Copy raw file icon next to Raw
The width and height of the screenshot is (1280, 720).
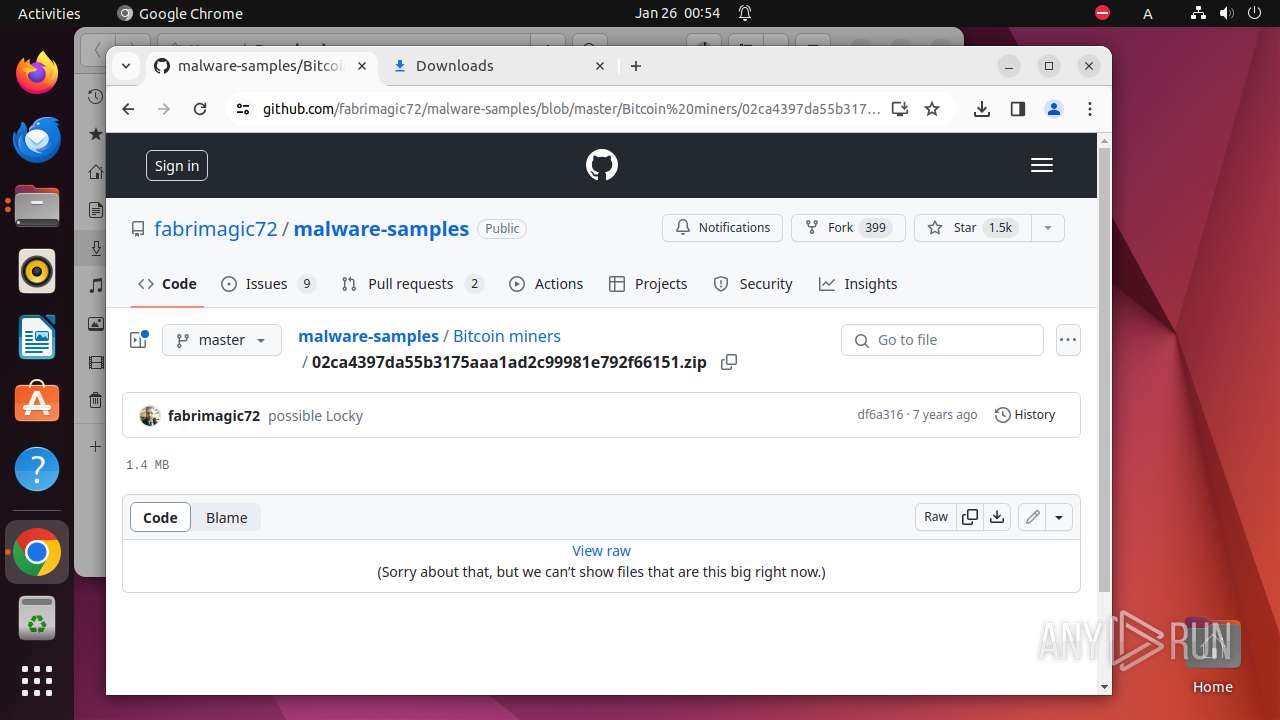click(969, 517)
